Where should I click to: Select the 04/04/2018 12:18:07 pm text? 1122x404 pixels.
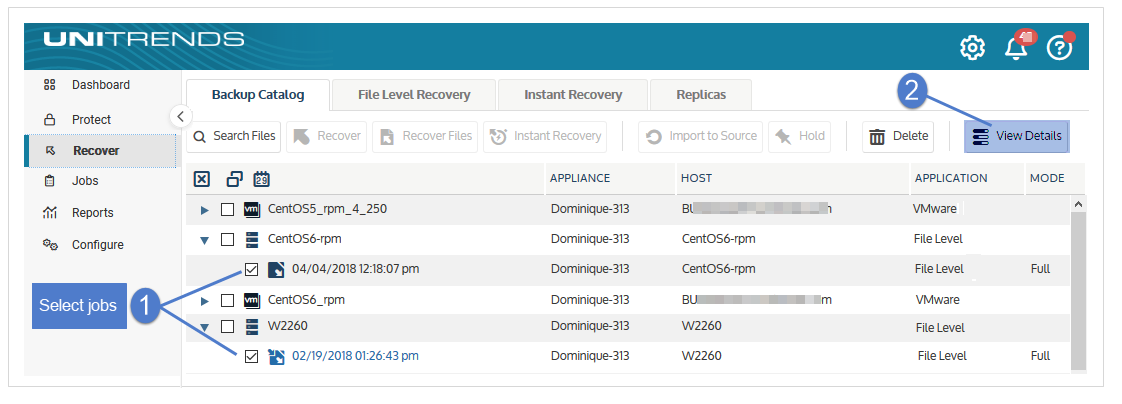pos(355,270)
